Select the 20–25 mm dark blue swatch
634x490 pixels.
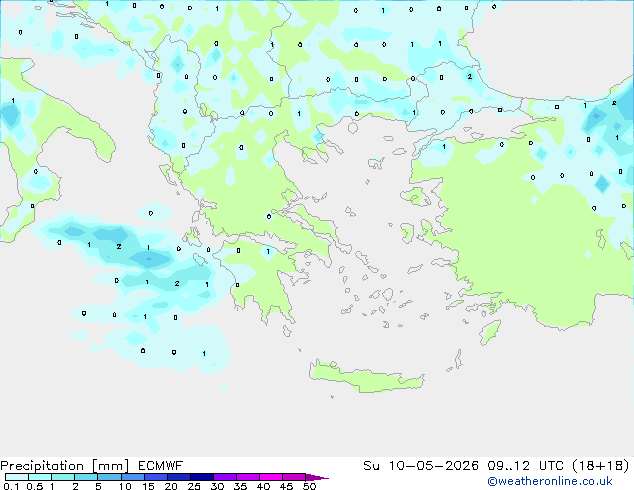(x=179, y=477)
